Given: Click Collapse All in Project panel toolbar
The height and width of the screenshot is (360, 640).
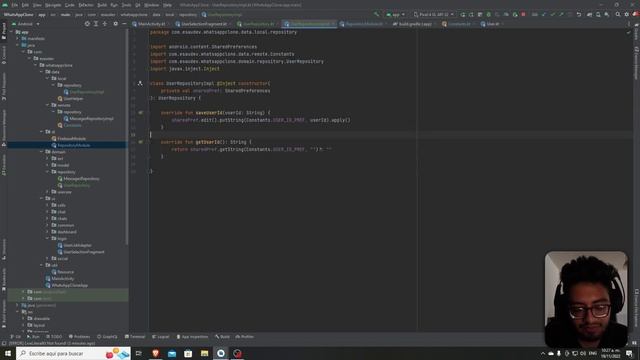Looking at the screenshot, I should click(x=105, y=24).
